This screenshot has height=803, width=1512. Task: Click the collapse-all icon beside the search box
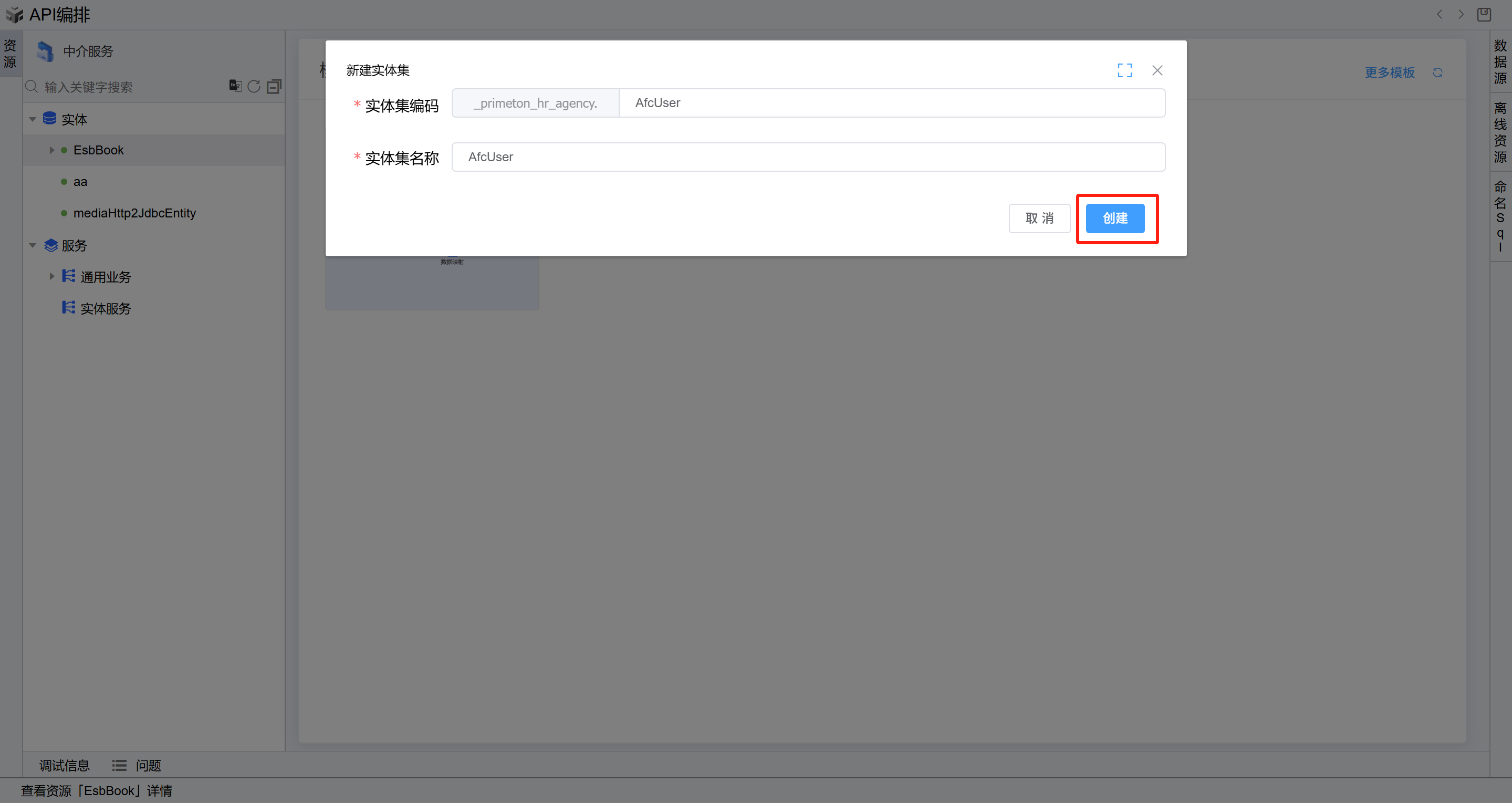point(274,87)
